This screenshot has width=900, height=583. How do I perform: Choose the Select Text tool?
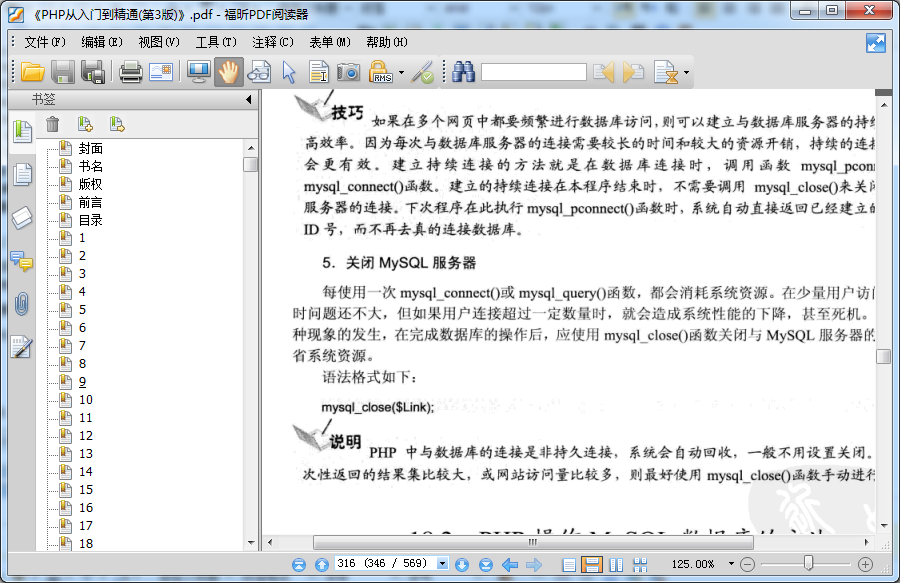(319, 72)
